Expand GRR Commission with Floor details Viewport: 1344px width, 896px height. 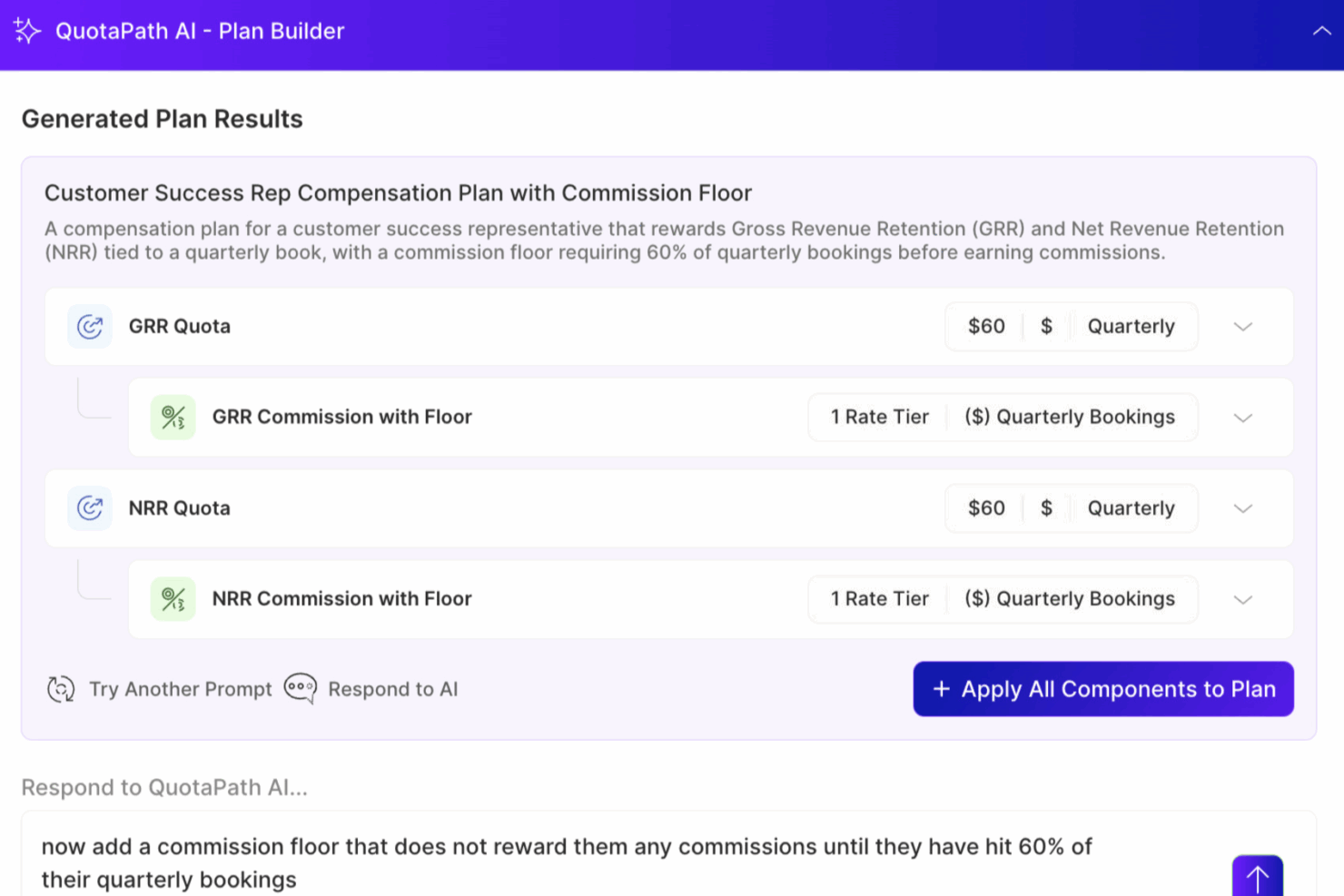point(1242,418)
